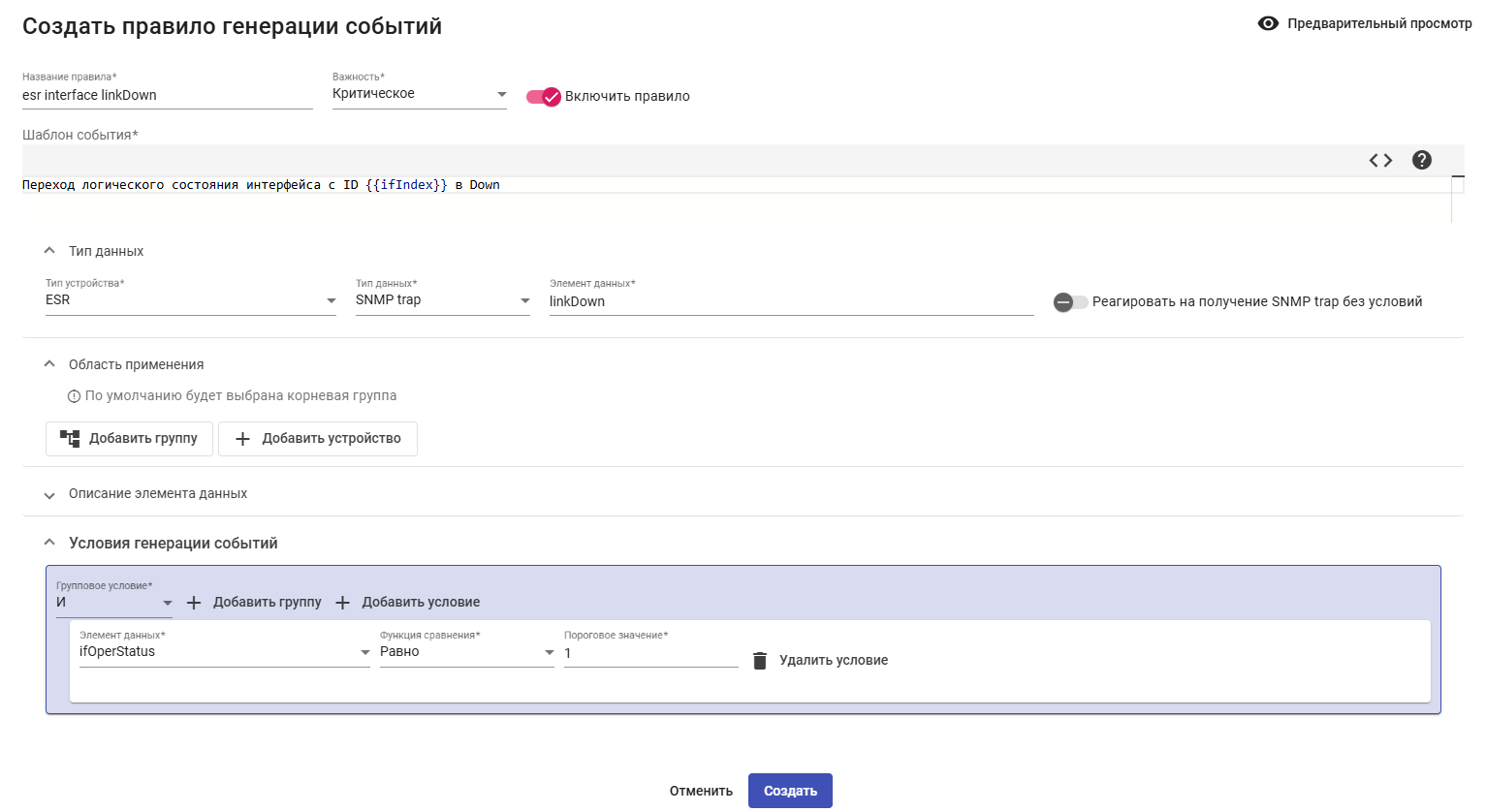The image size is (1486, 812).
Task: Enable react to SNMP trap without conditions
Action: point(1070,302)
